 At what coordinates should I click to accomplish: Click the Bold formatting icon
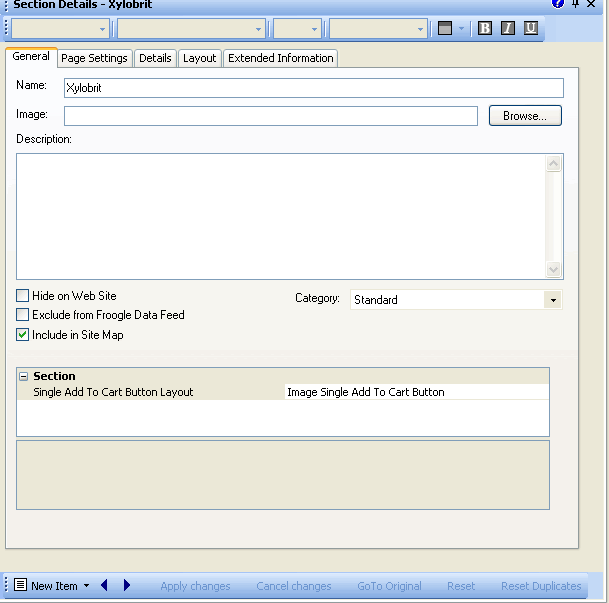(485, 28)
